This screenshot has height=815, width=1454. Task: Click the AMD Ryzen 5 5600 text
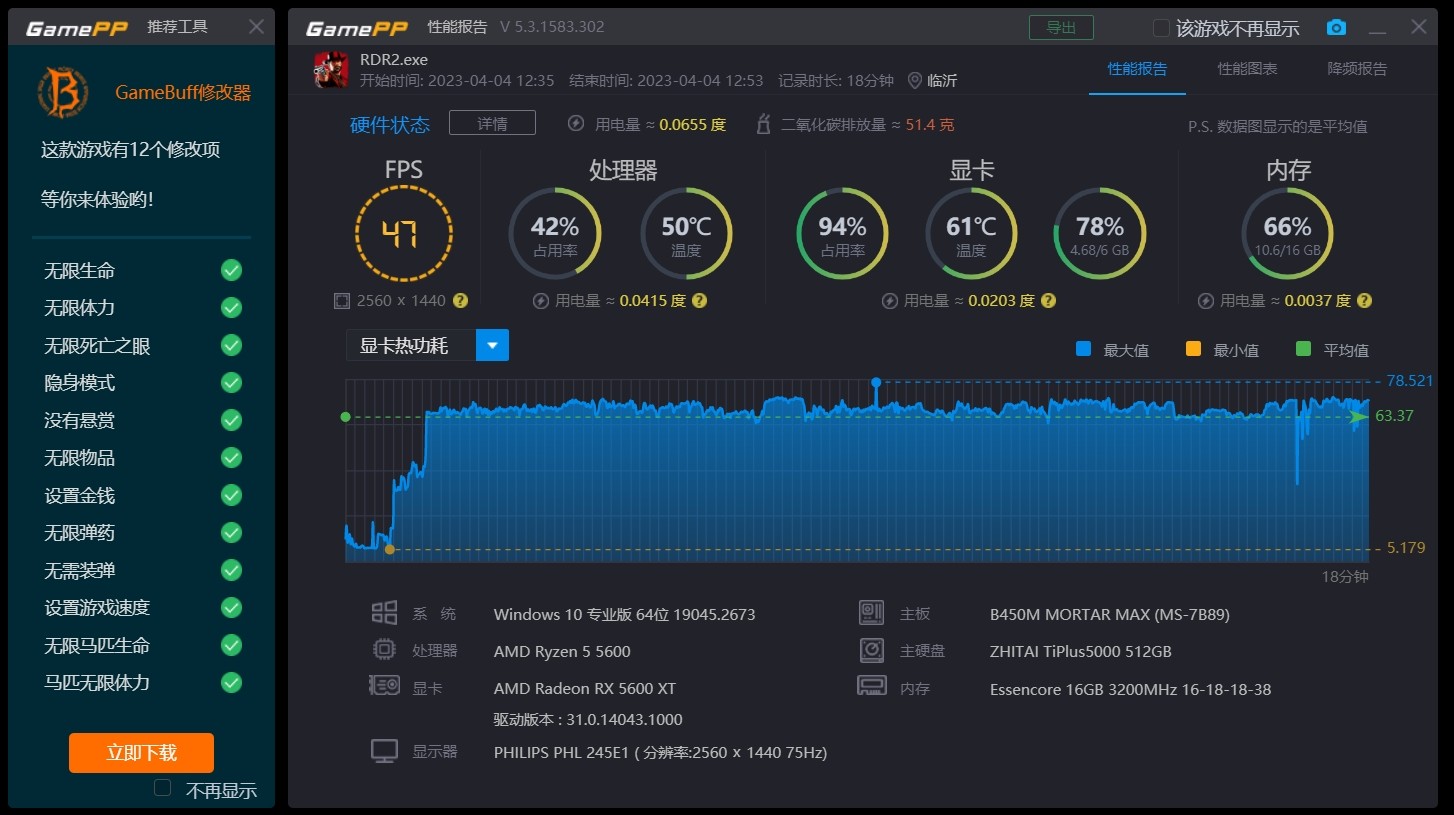pyautogui.click(x=562, y=651)
